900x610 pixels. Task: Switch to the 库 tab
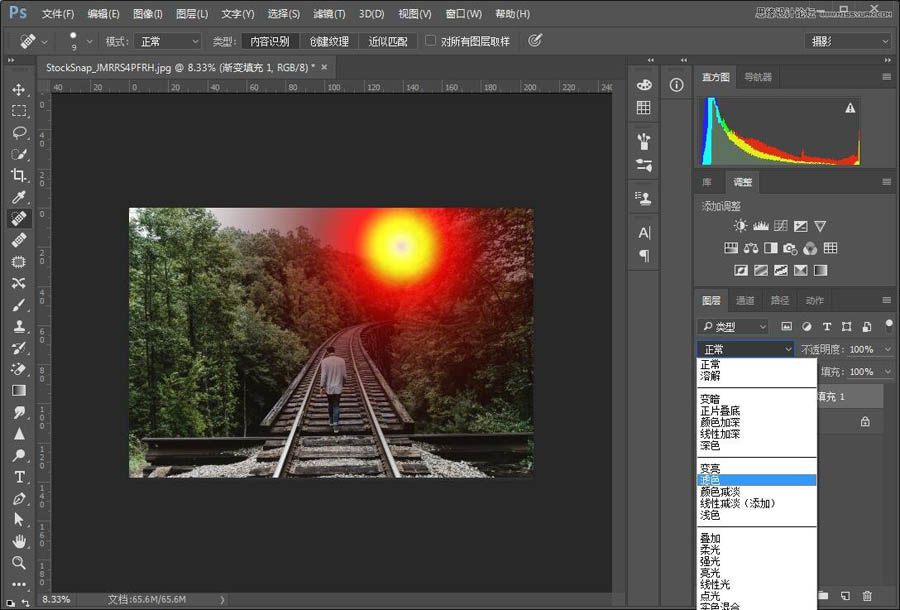point(707,182)
